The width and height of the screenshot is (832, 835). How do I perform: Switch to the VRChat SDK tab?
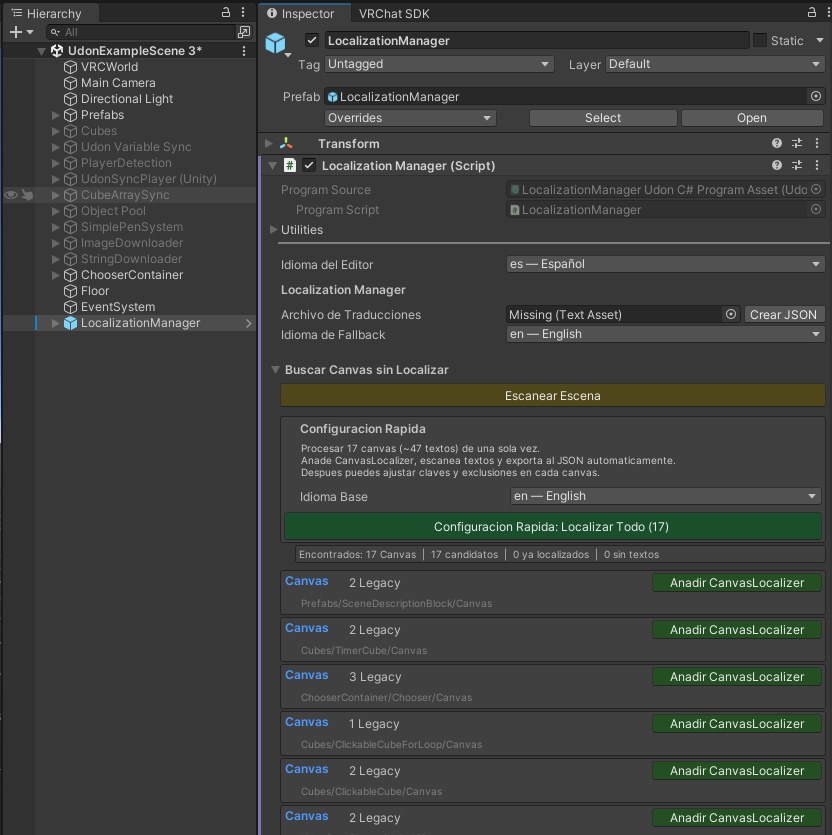pyautogui.click(x=393, y=13)
